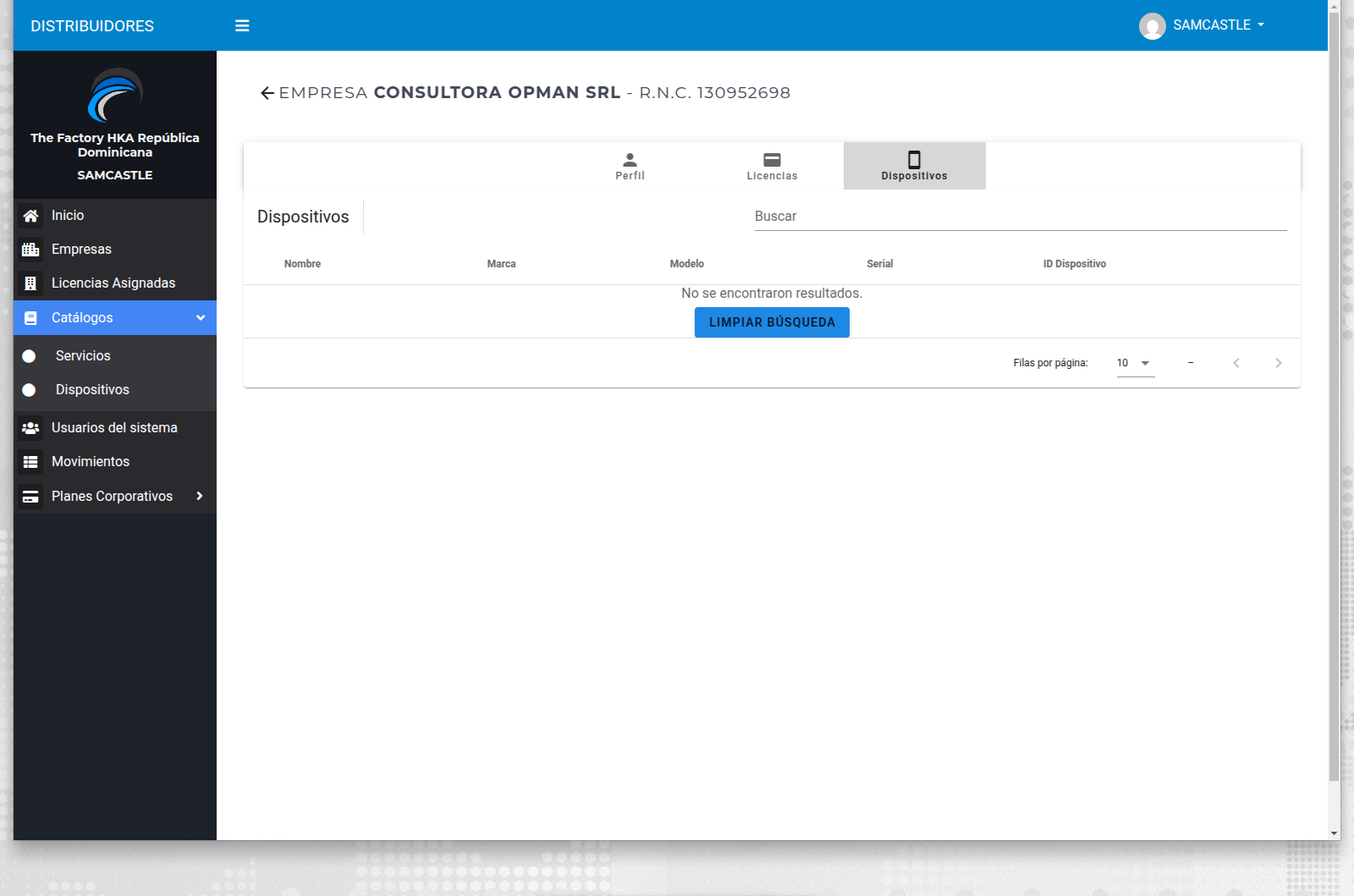
Task: Select Dispositivos under Catálogos in sidebar
Action: [115, 390]
